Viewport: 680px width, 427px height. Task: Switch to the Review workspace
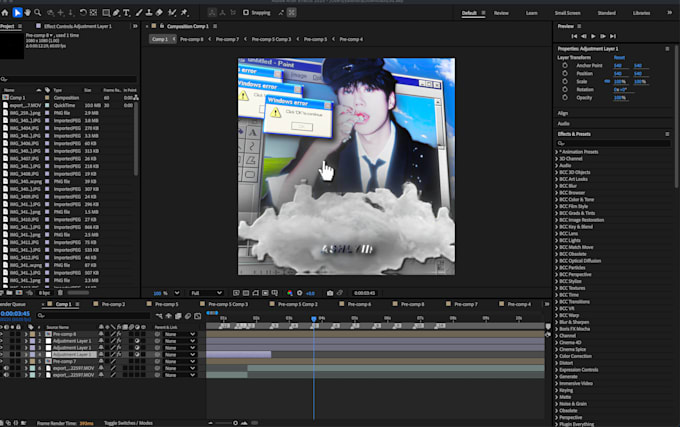click(x=501, y=13)
